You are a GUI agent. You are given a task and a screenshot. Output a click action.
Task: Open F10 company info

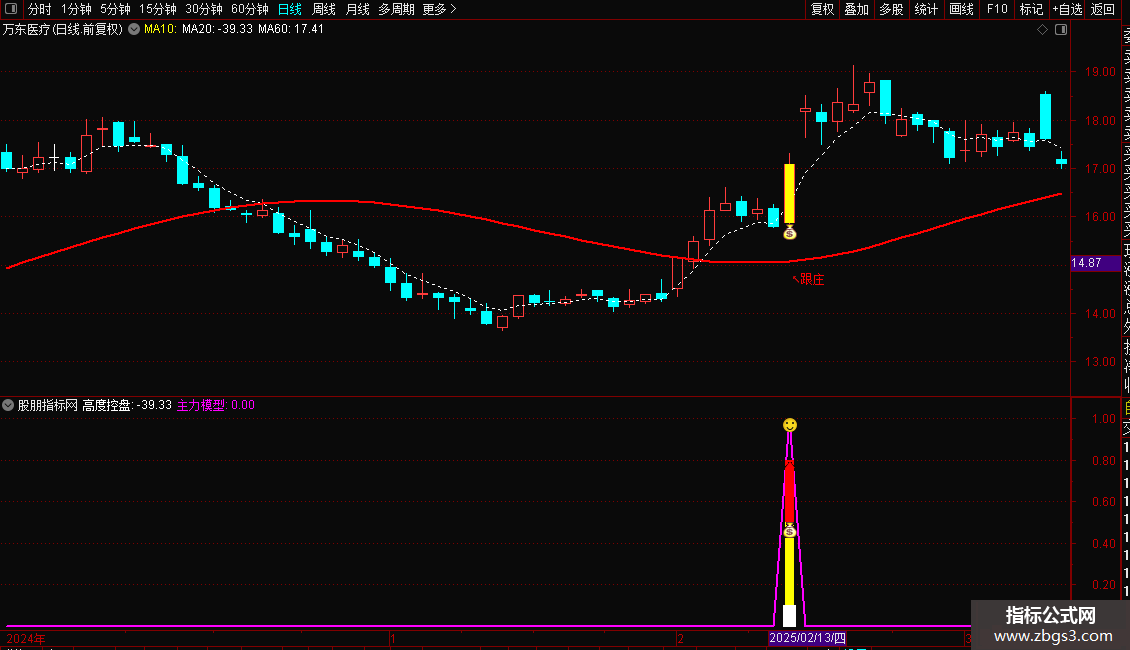pyautogui.click(x=997, y=9)
